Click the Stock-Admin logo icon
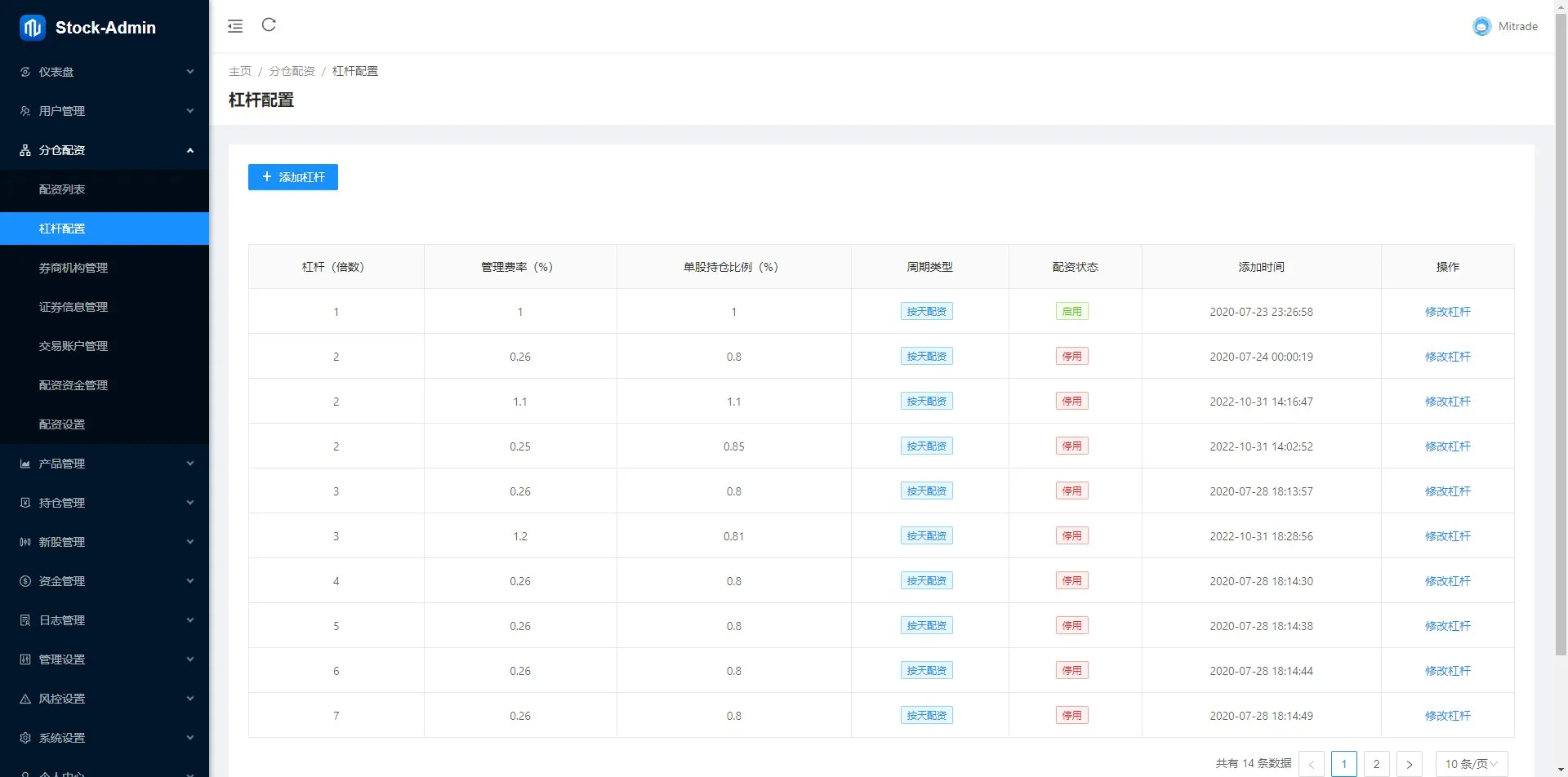Viewport: 1568px width, 777px height. [x=33, y=28]
